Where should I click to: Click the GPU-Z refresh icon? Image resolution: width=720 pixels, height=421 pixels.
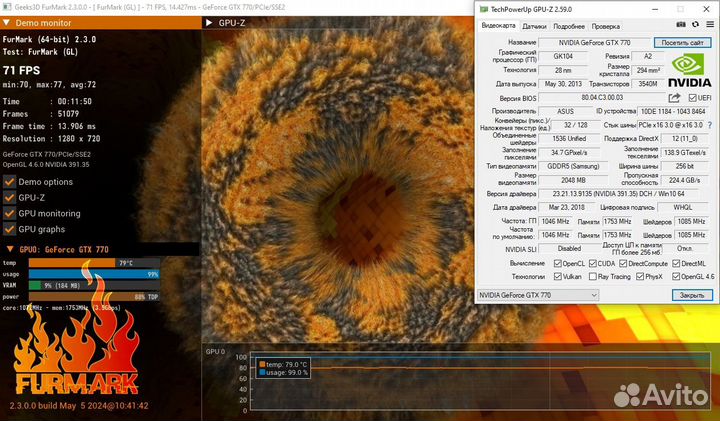695,25
